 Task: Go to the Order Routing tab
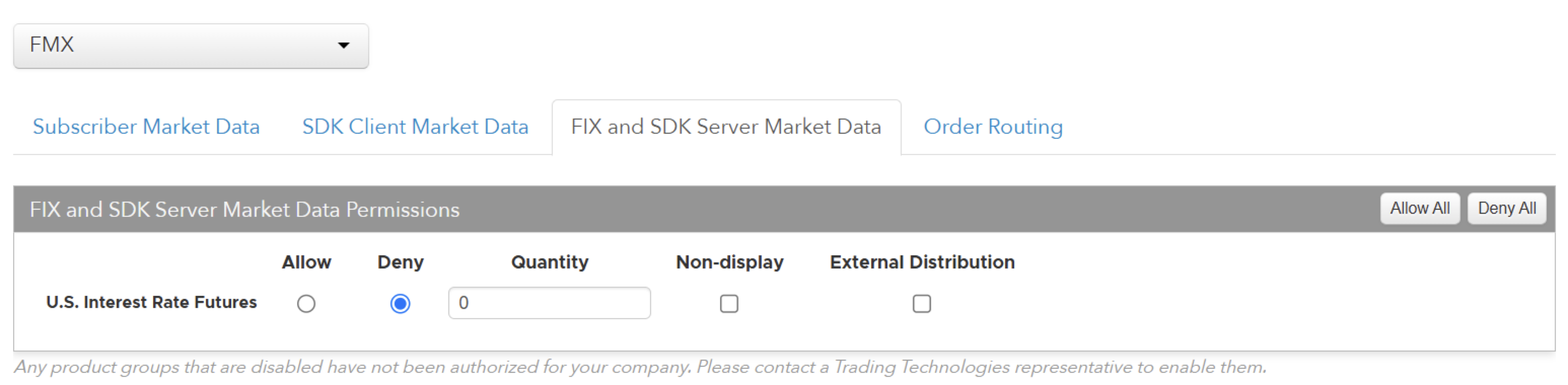[x=993, y=127]
